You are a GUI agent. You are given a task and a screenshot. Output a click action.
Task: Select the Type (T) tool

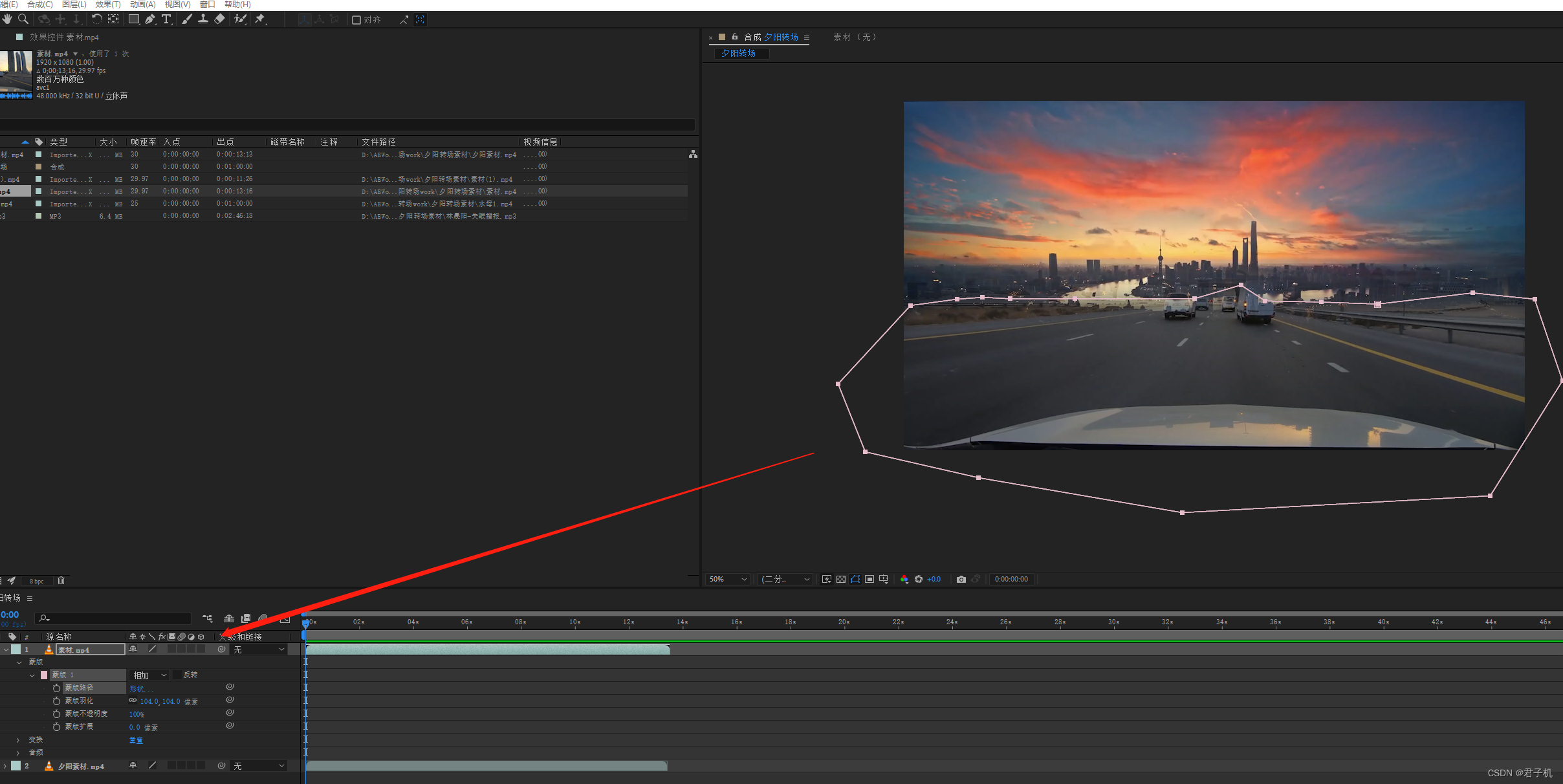point(166,19)
